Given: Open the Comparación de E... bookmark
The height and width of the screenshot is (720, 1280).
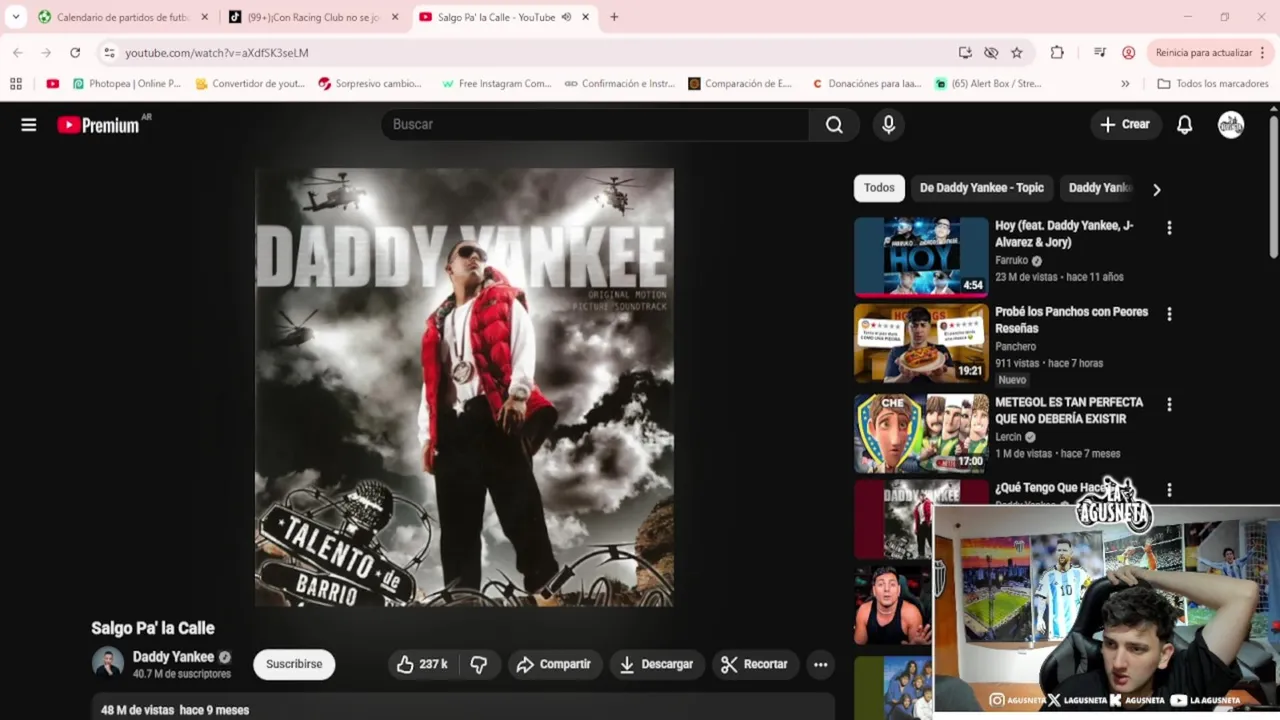Looking at the screenshot, I should 741,84.
